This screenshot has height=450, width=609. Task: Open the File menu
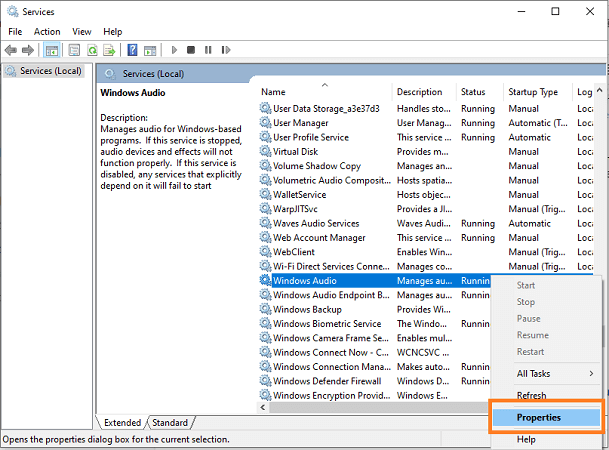pos(15,32)
